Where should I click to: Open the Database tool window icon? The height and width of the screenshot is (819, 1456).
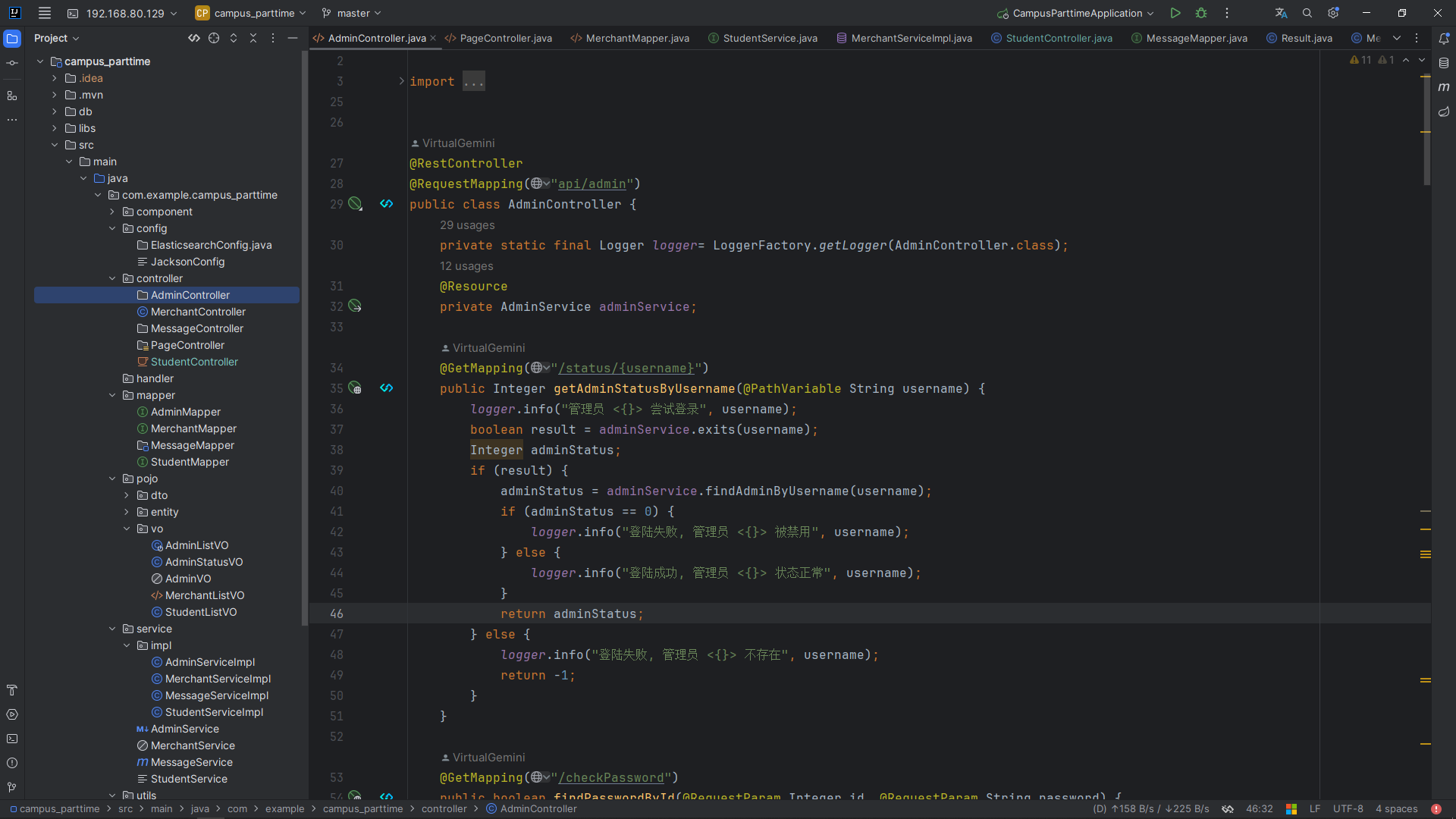1444,63
